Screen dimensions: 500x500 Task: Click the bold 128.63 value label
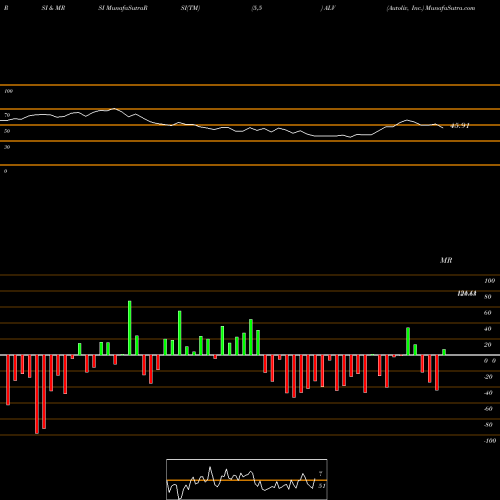[467, 293]
